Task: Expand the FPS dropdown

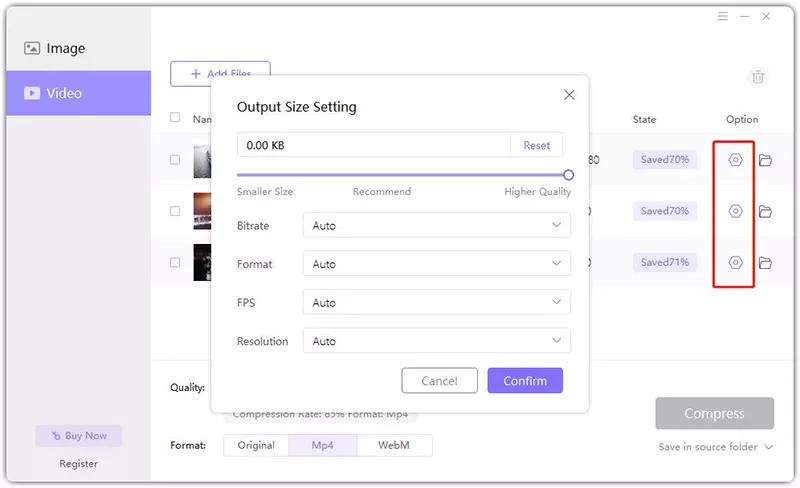Action: pyautogui.click(x=436, y=303)
